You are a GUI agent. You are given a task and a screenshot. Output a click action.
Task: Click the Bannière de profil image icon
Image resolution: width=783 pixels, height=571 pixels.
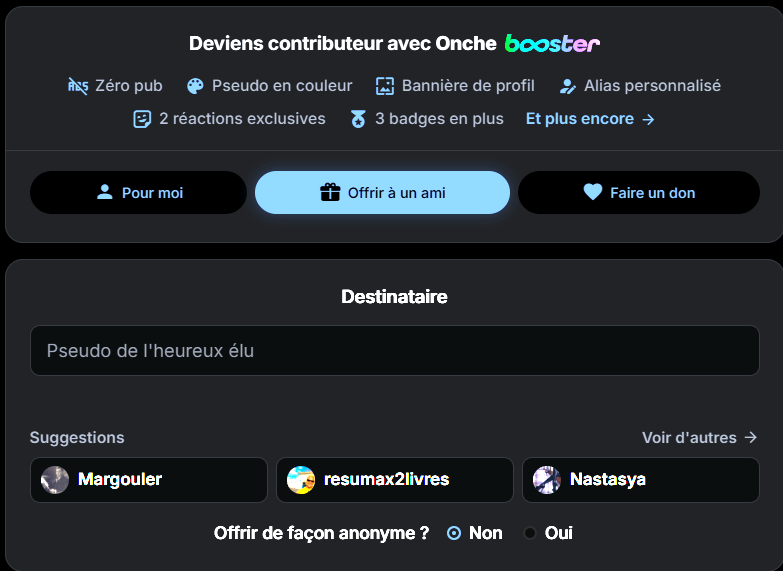pos(385,86)
